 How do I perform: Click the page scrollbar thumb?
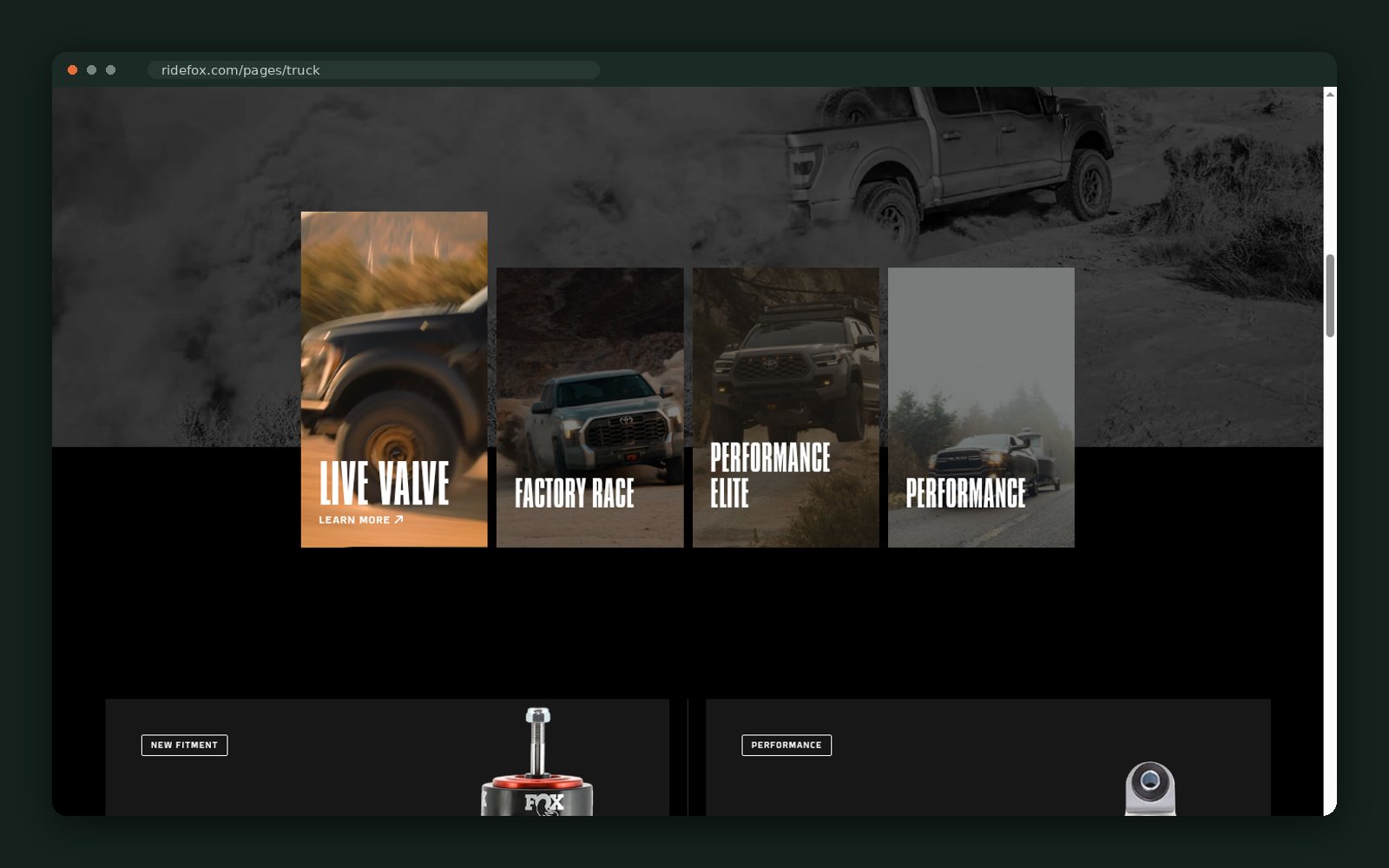click(1330, 296)
